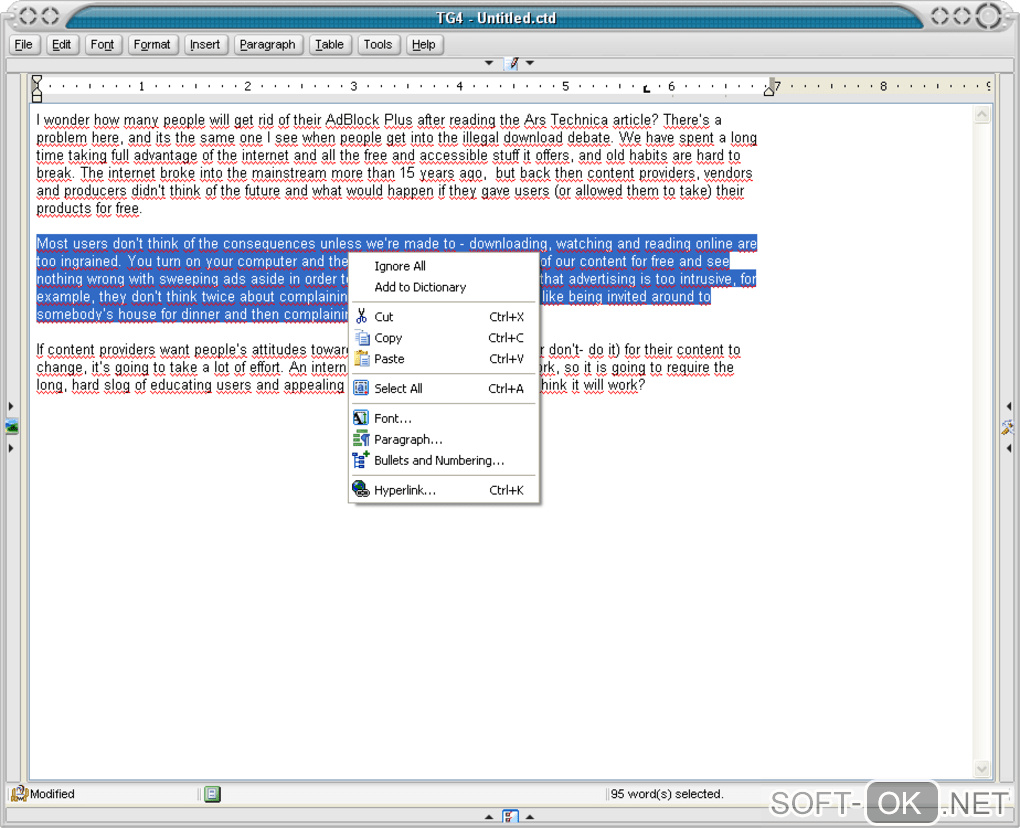
Task: Open the Paragraph menu
Action: (x=267, y=45)
